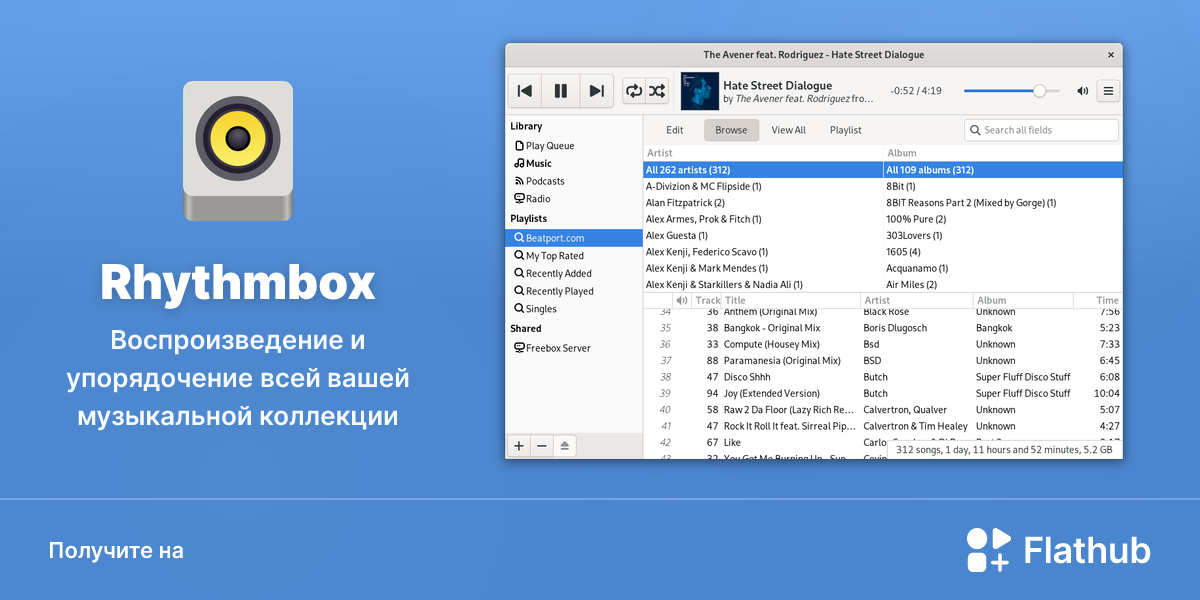1200x600 pixels.
Task: Sort by the Track column header
Action: (707, 300)
